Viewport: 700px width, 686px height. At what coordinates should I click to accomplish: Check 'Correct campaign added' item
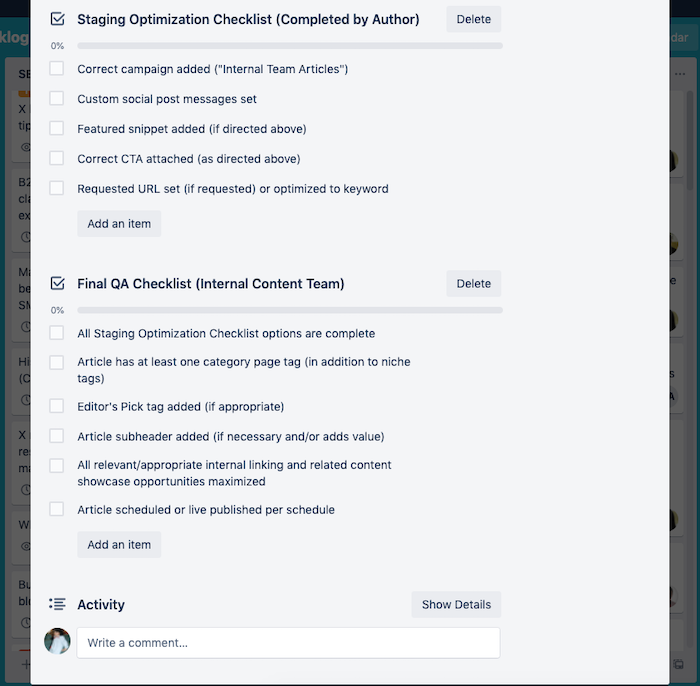click(x=57, y=69)
